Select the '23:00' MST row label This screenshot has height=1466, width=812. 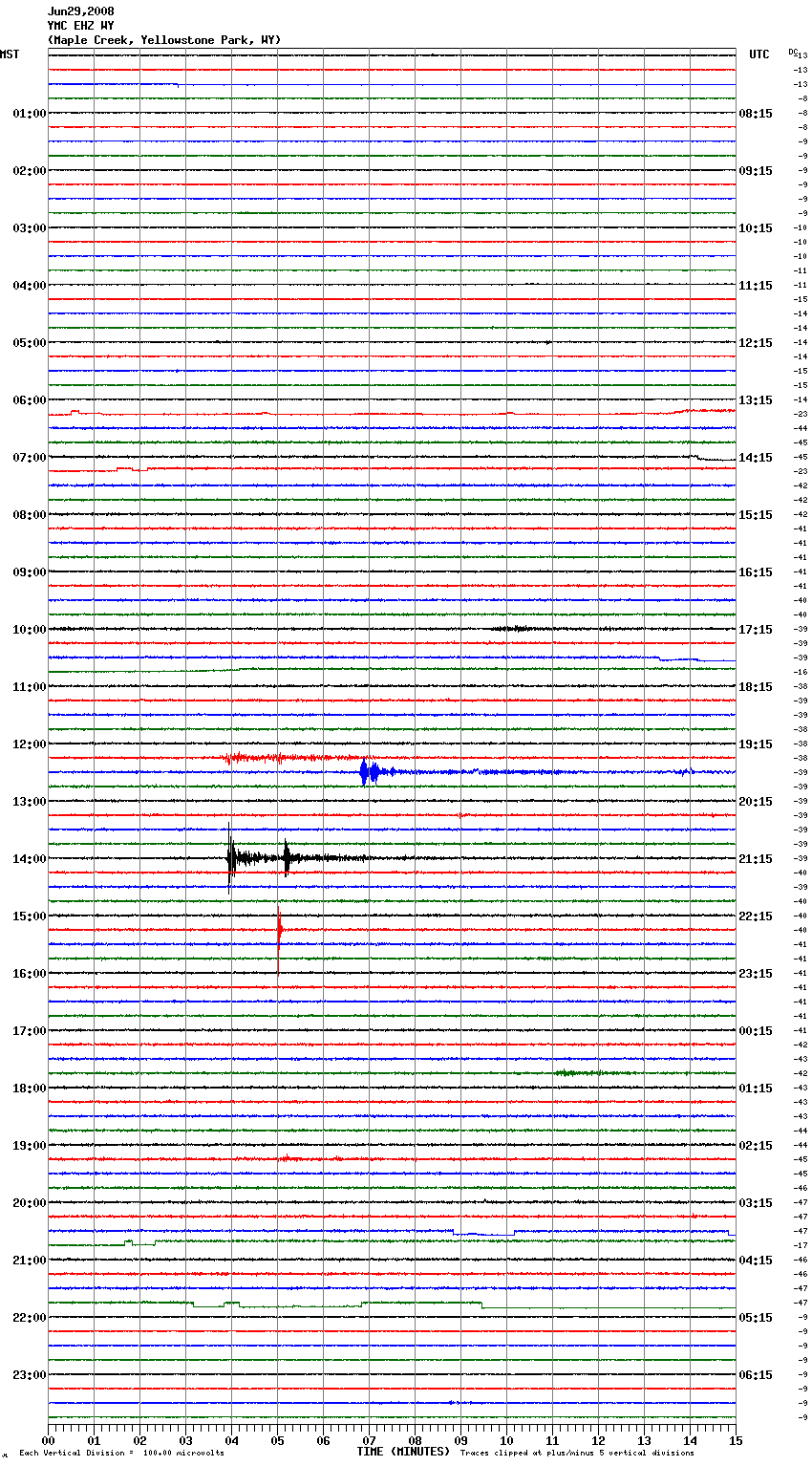coord(30,1375)
